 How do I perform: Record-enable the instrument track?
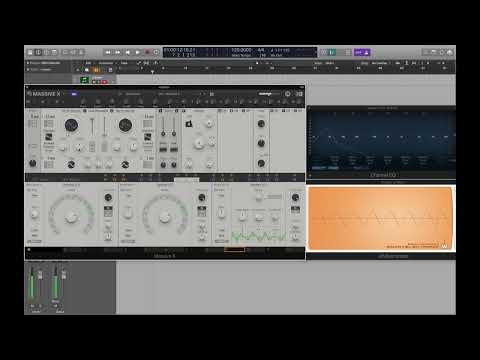click(104, 82)
